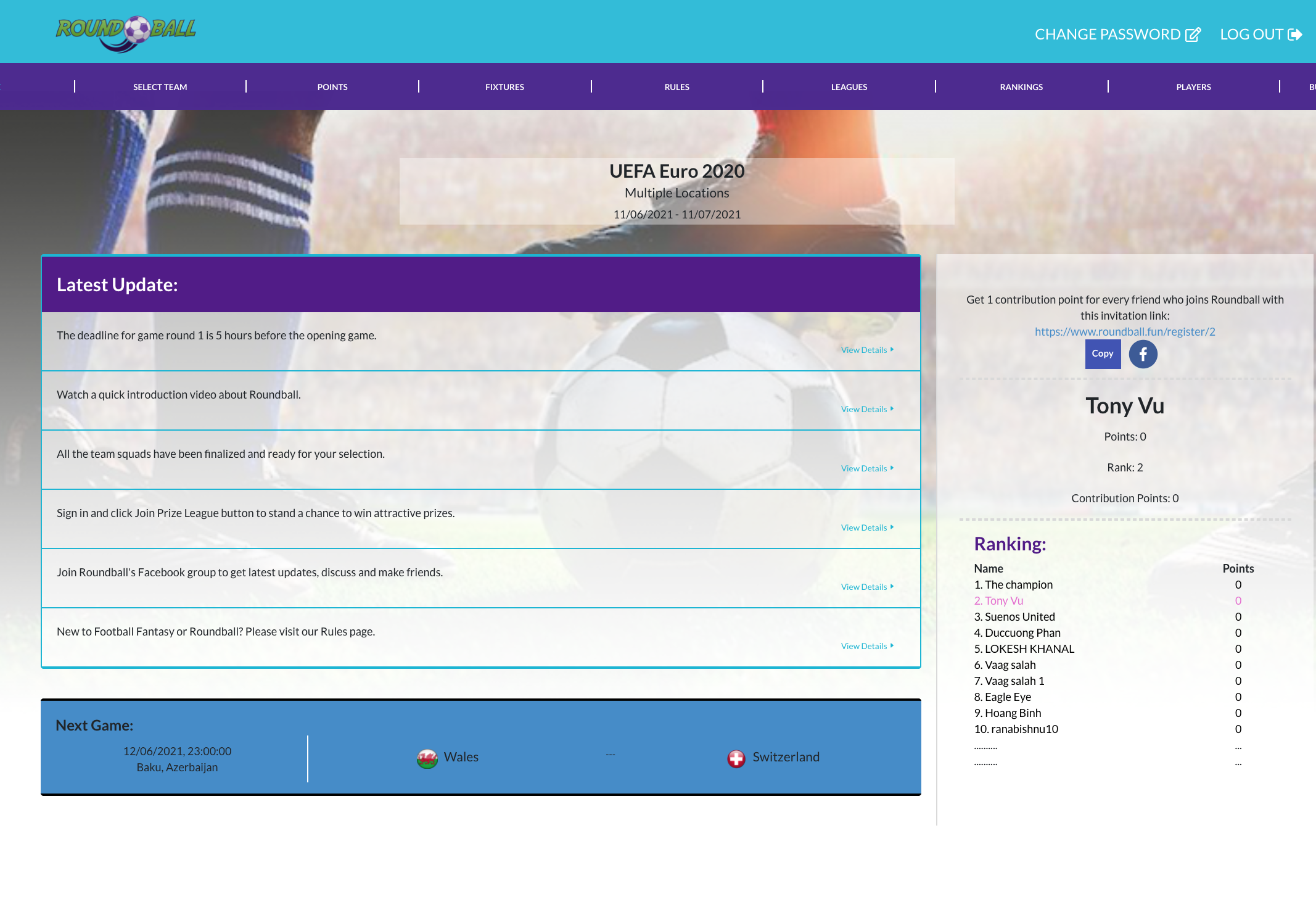The height and width of the screenshot is (907, 1316).
Task: Open the roundball.fun register invitation link
Action: point(1125,332)
